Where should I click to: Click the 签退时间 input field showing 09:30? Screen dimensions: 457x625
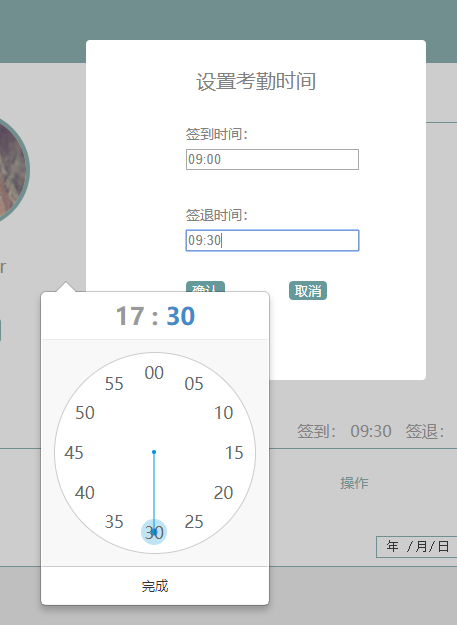[x=272, y=240]
